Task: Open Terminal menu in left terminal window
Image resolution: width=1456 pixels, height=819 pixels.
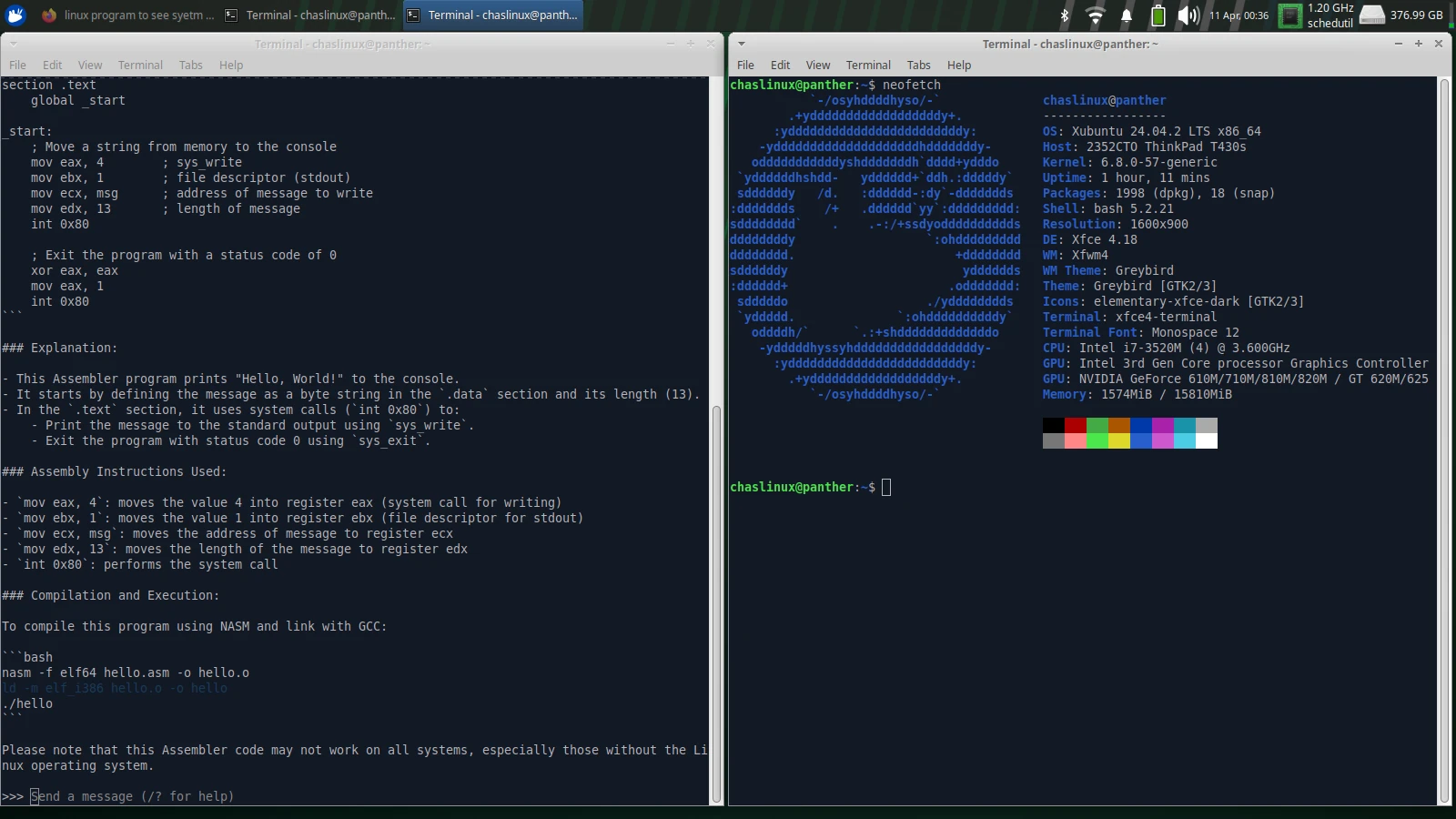Action: pos(140,65)
